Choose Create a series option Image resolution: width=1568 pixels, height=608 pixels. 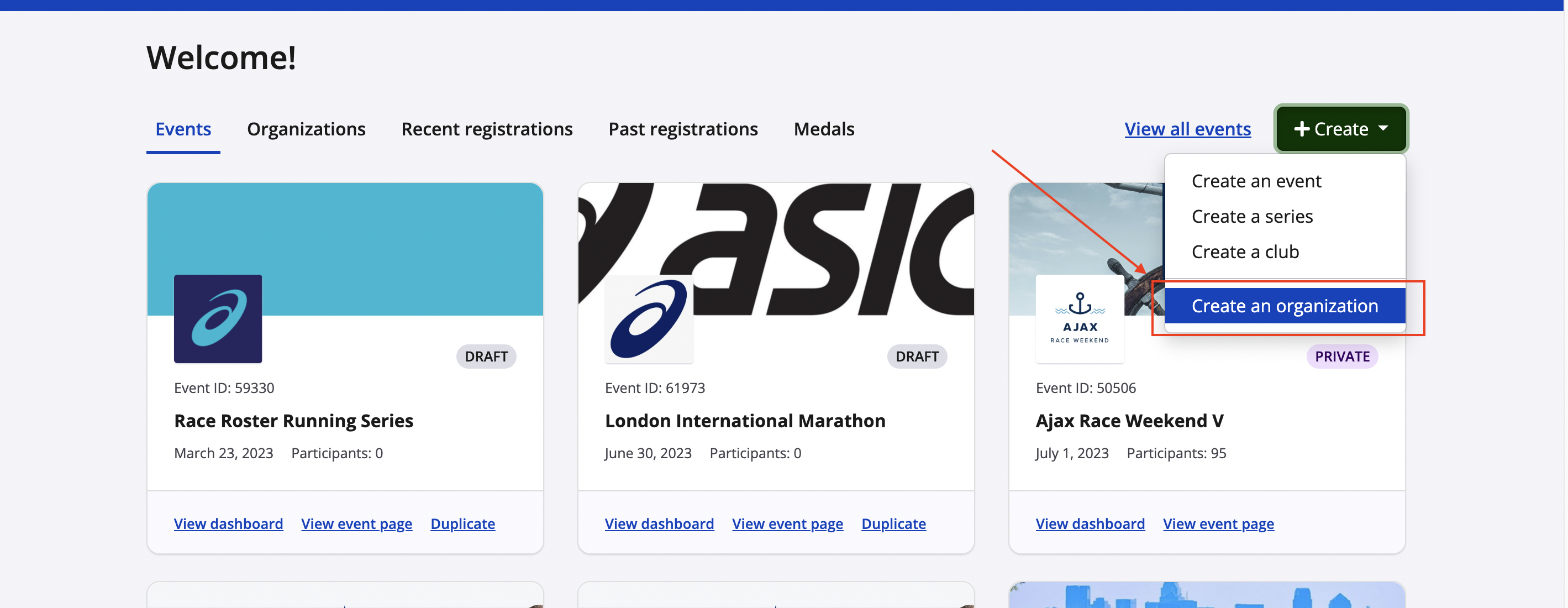[x=1251, y=216]
